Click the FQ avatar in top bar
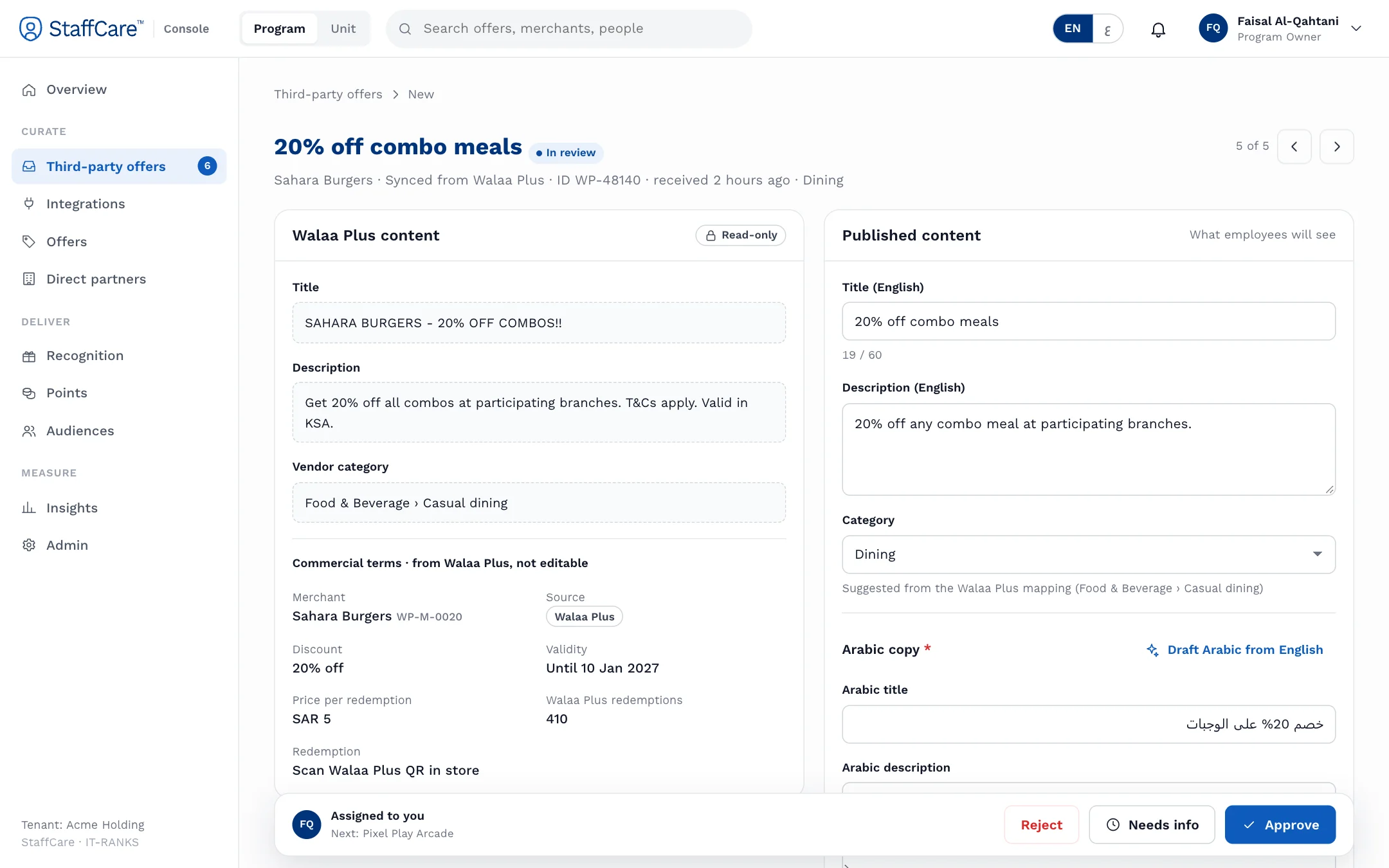 pos(1213,28)
